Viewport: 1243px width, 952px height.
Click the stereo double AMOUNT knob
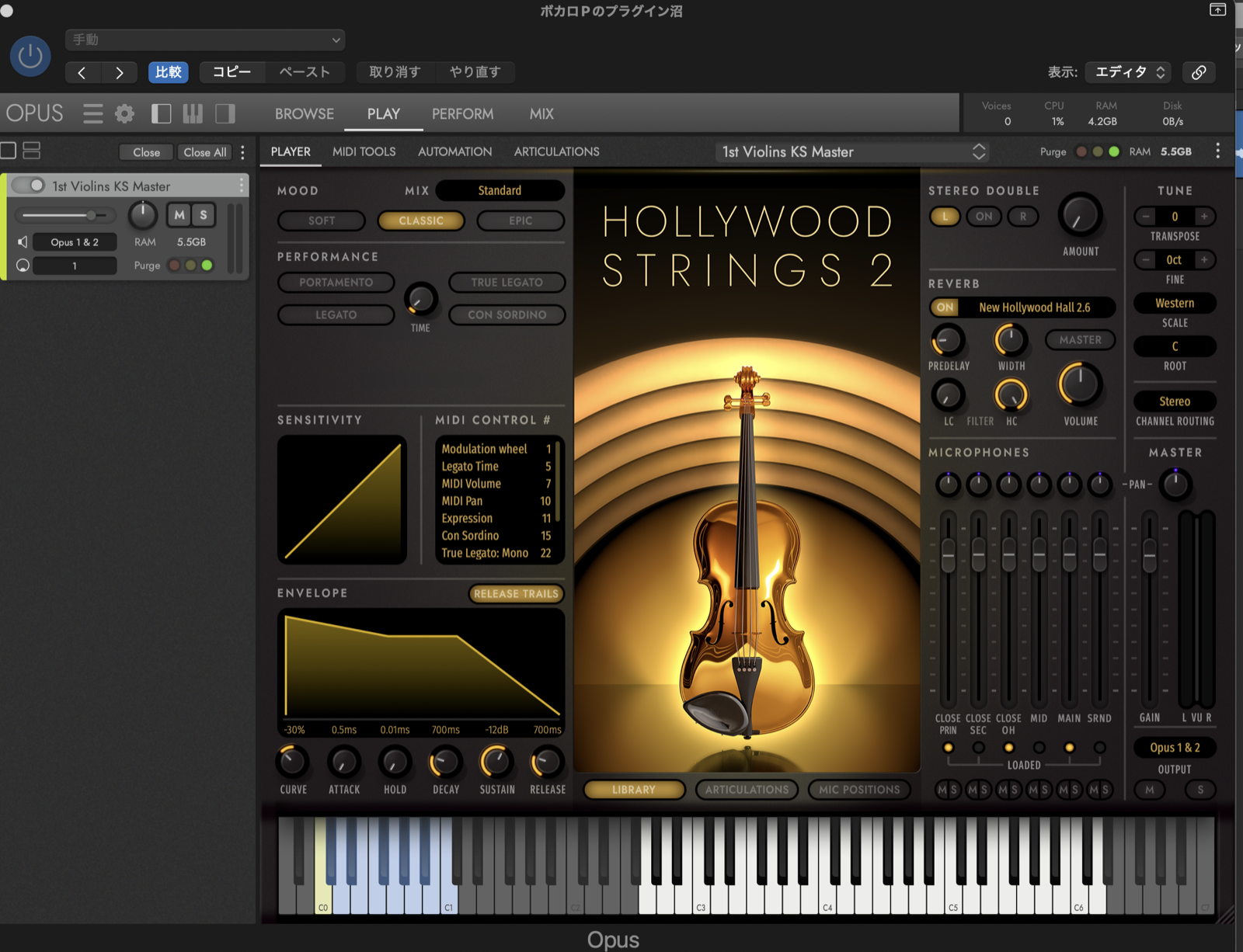click(x=1081, y=215)
